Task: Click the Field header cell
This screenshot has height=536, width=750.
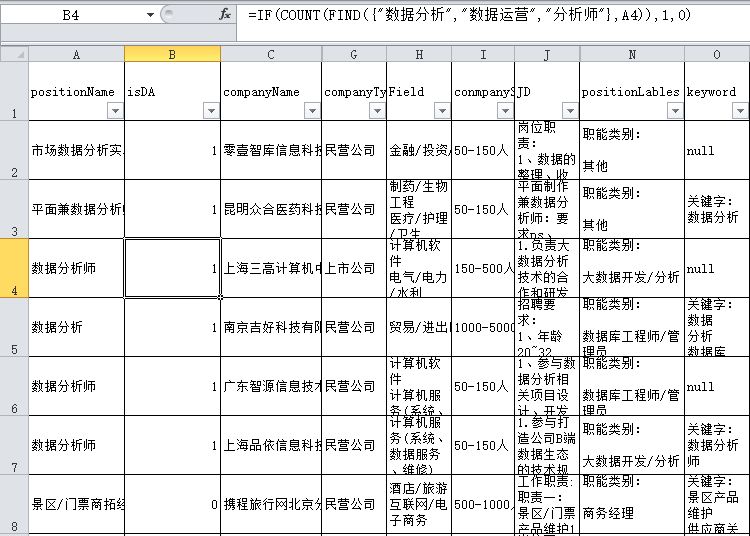Action: [x=419, y=91]
